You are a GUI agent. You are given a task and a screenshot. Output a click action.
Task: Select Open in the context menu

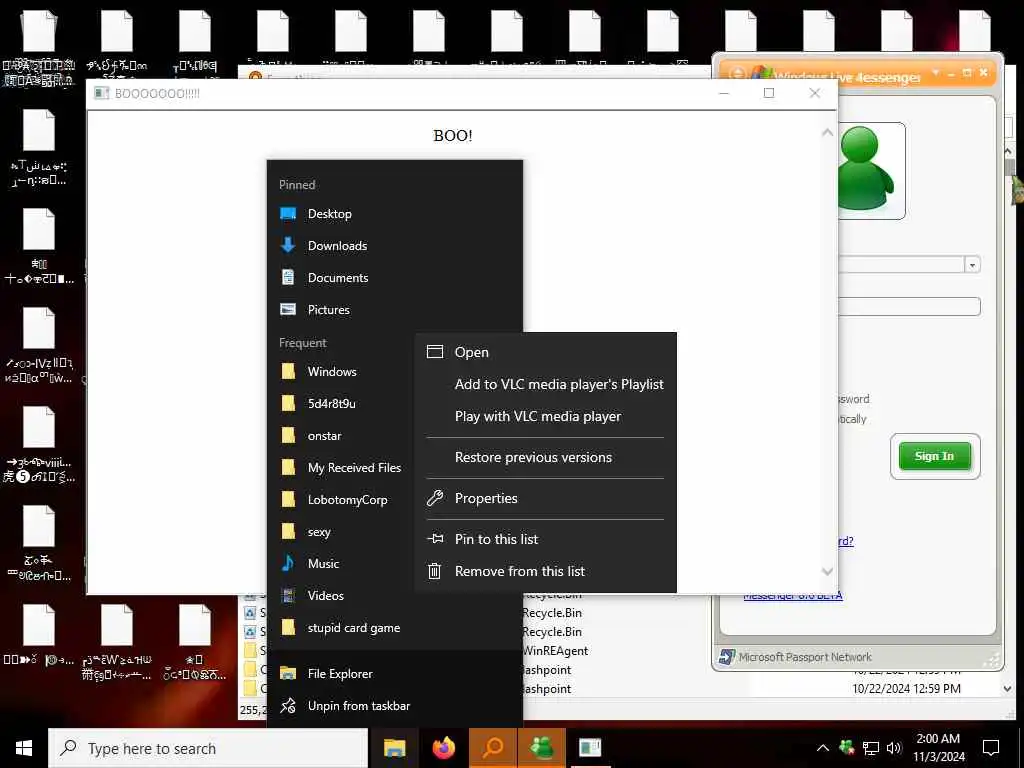pyautogui.click(x=545, y=352)
